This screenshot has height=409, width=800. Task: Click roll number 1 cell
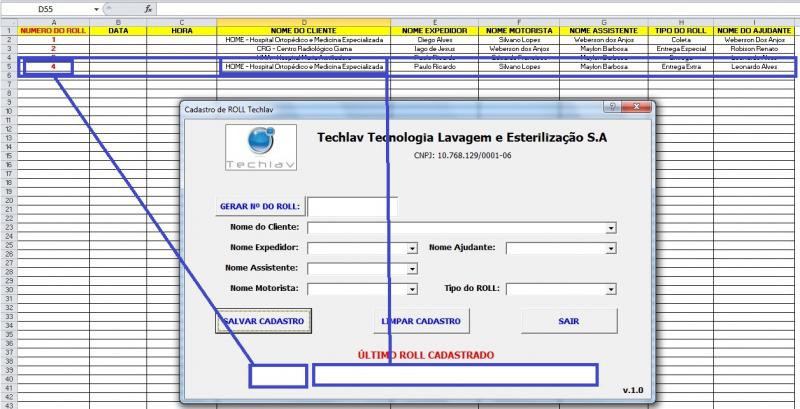click(x=54, y=39)
